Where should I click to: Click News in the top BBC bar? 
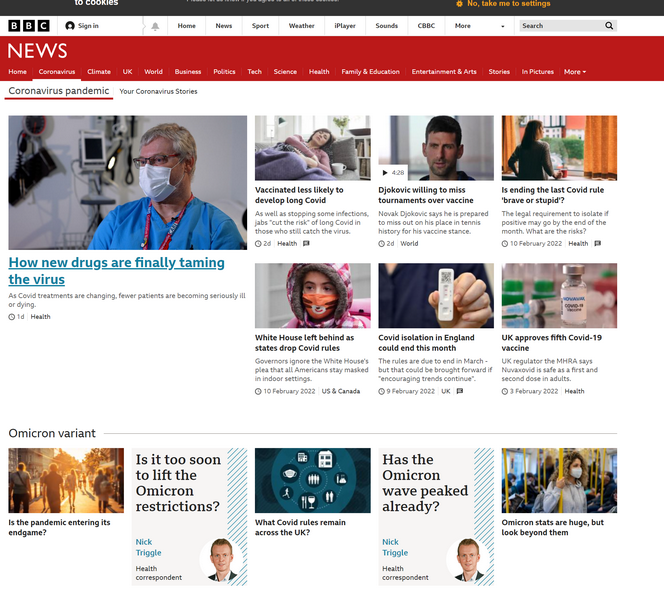[x=224, y=26]
